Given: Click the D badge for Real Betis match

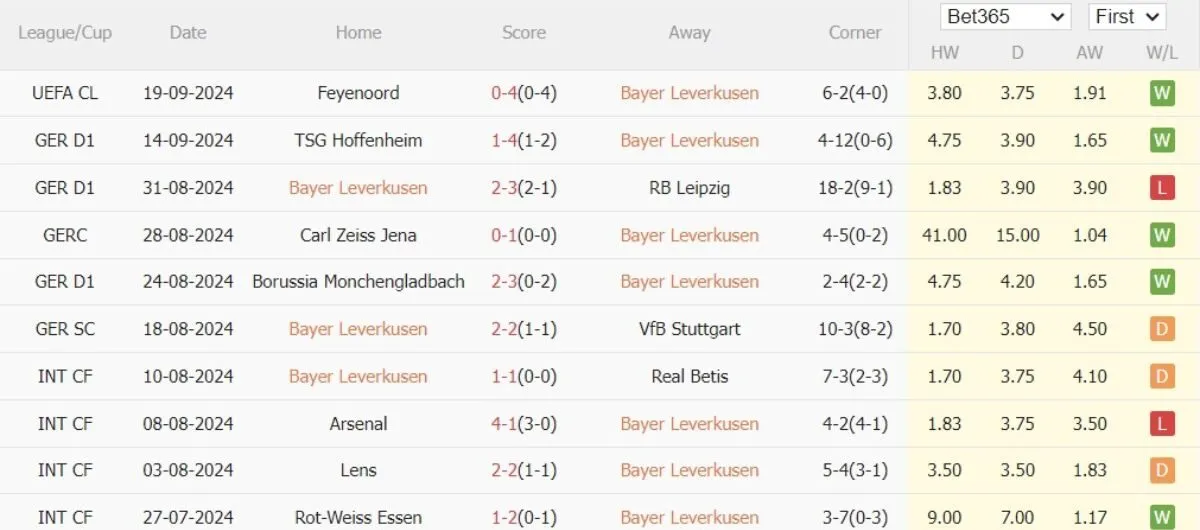Looking at the screenshot, I should [x=1161, y=377].
